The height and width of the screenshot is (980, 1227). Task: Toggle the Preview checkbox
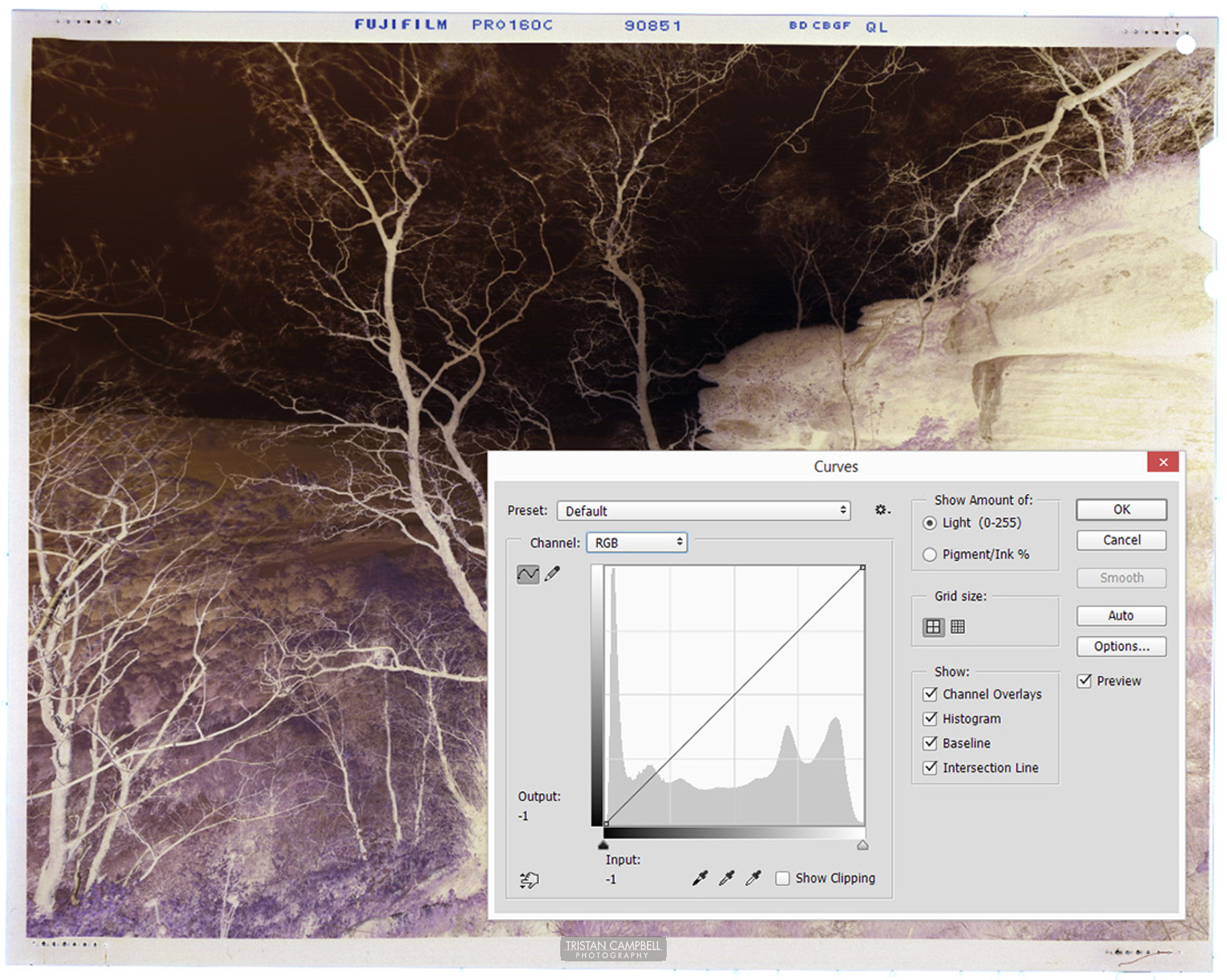pos(1084,681)
